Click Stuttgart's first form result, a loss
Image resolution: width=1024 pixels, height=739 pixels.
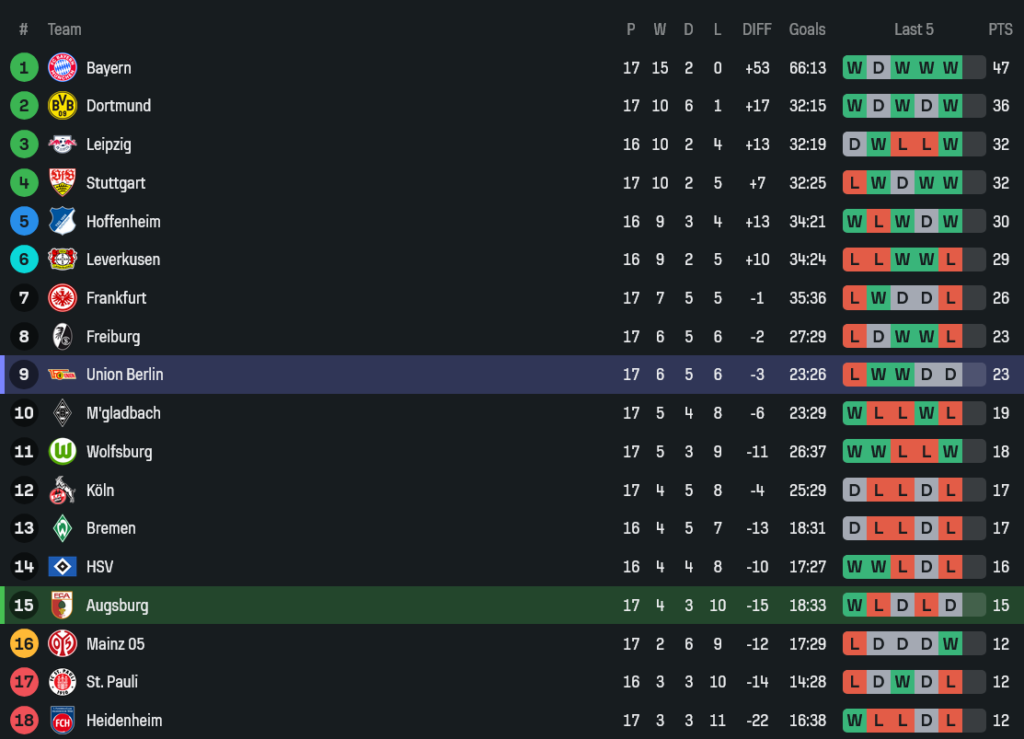(854, 183)
